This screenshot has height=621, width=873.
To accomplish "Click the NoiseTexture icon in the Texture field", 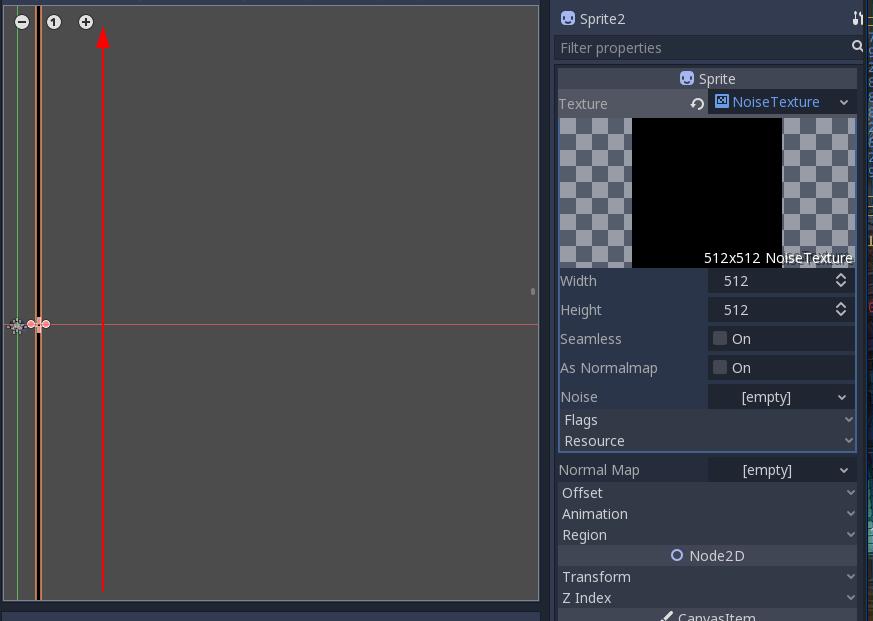I will click(x=721, y=101).
